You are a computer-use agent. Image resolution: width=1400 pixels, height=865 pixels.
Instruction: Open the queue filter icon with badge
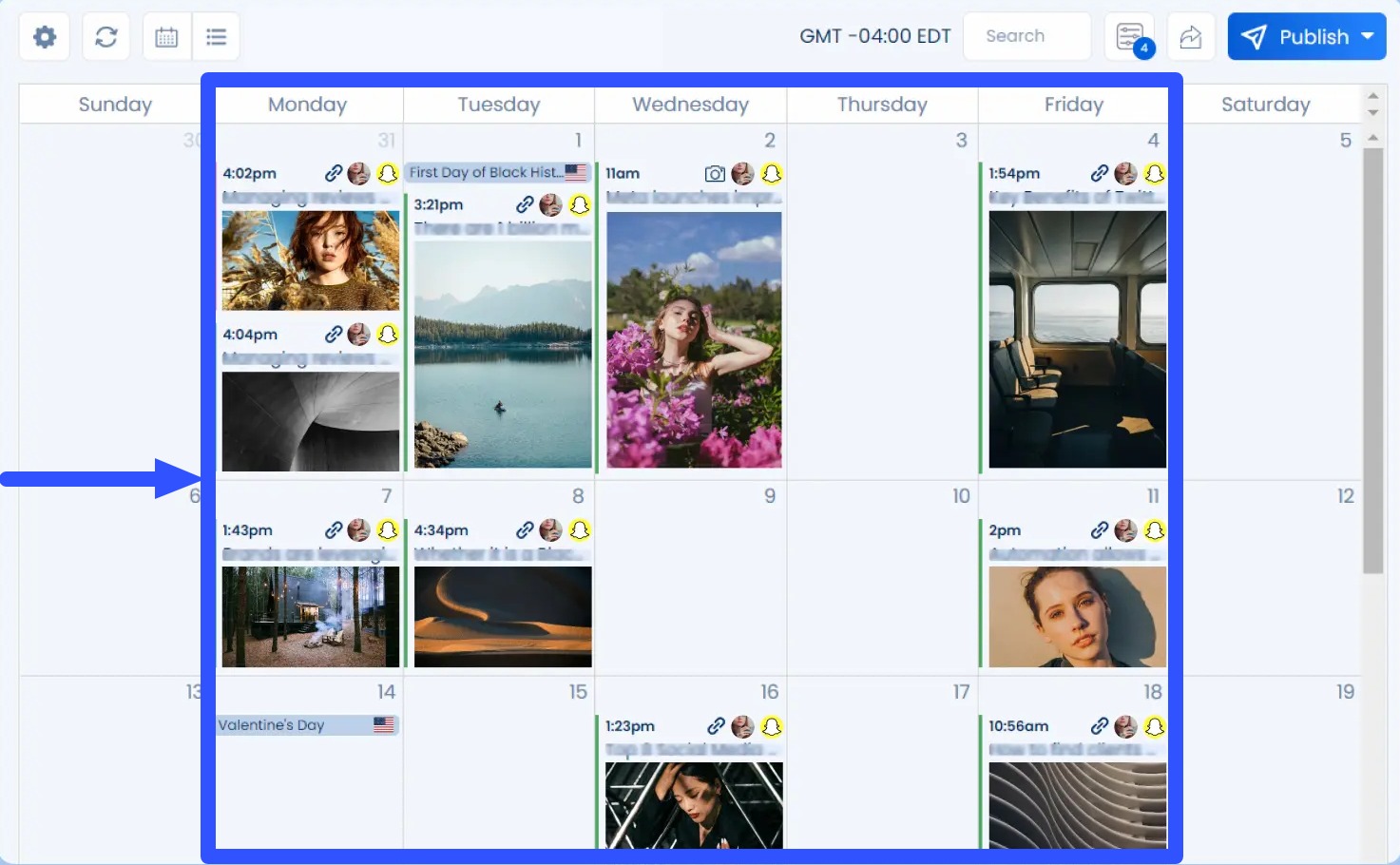[1129, 37]
